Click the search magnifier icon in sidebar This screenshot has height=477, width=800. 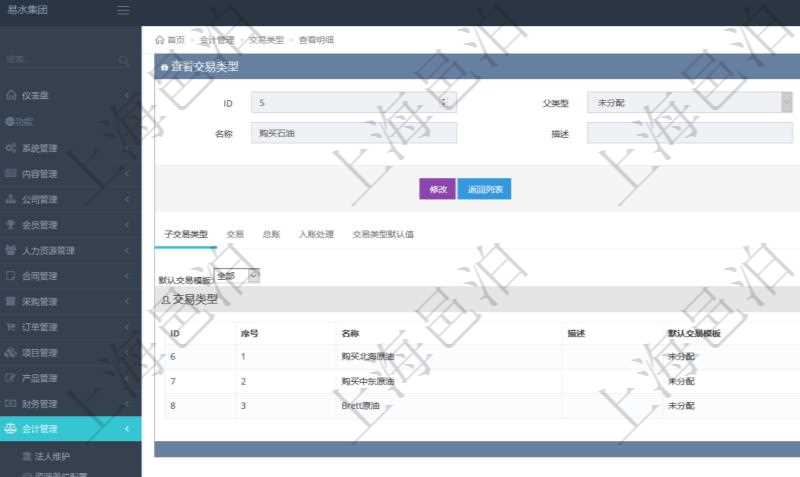pos(123,60)
